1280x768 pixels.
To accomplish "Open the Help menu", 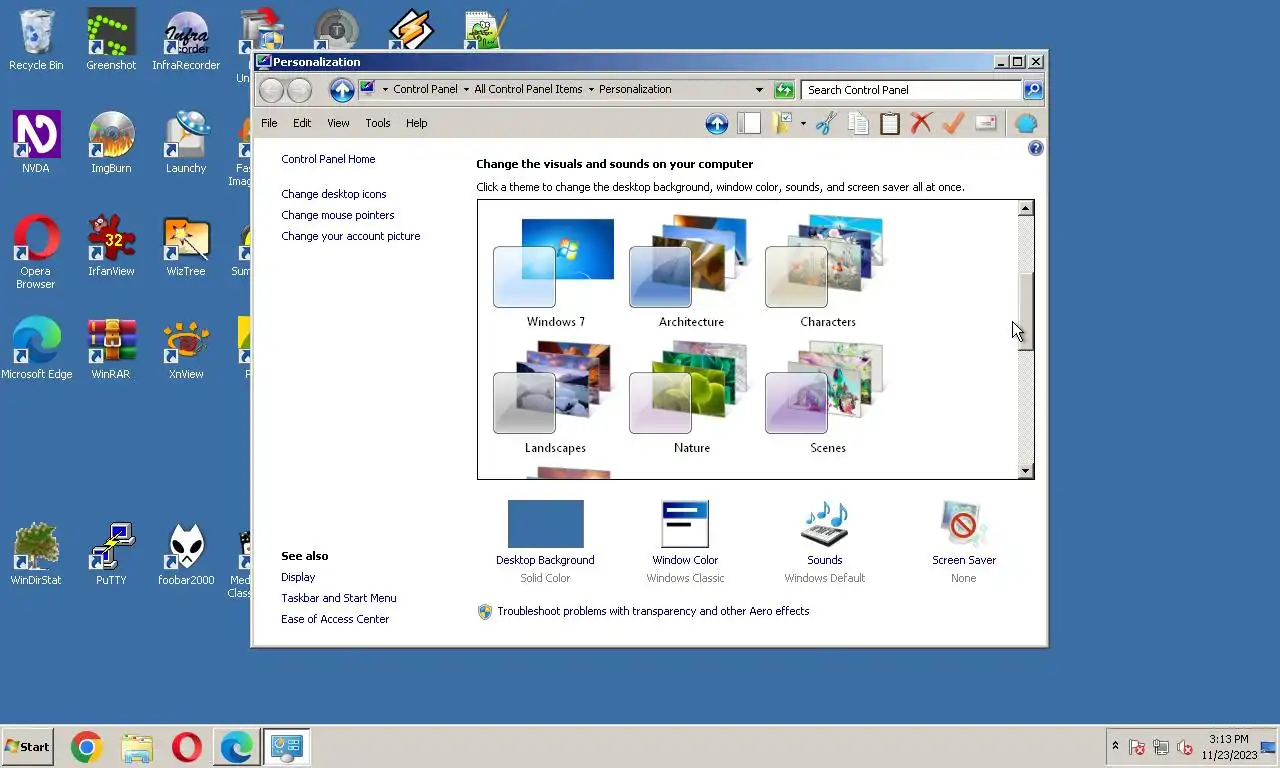I will click(x=416, y=123).
